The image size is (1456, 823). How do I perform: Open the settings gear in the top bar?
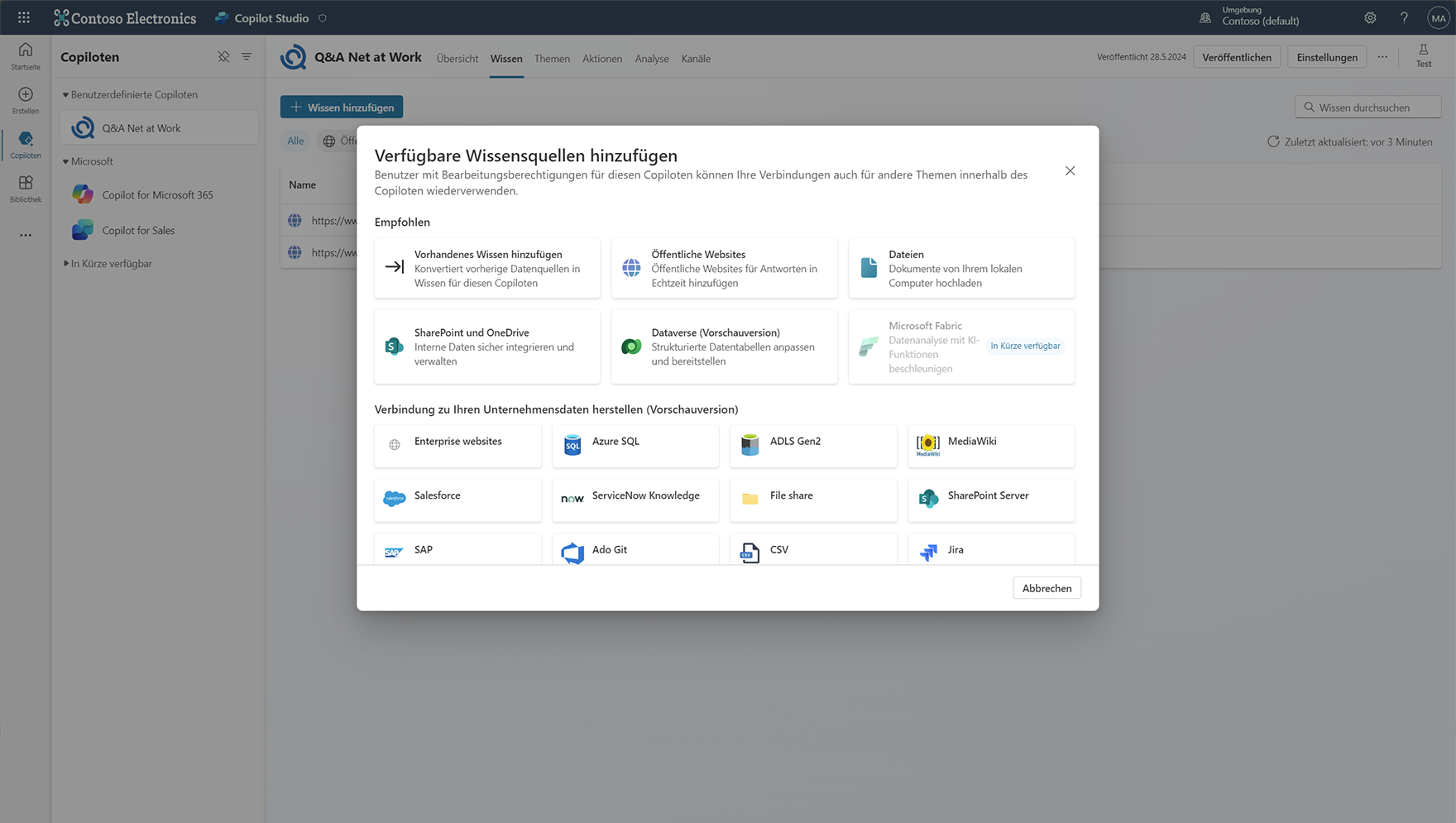coord(1370,17)
